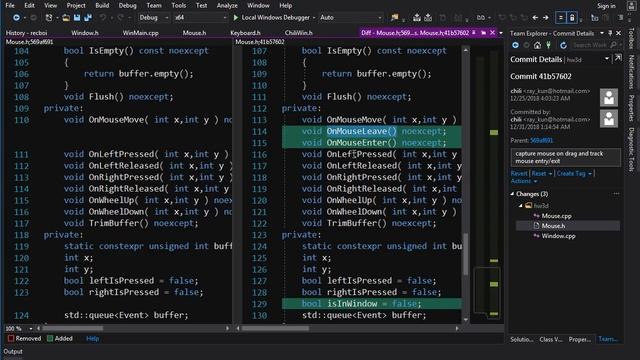
Task: Switch to the History - recboi tab
Action: 27,33
